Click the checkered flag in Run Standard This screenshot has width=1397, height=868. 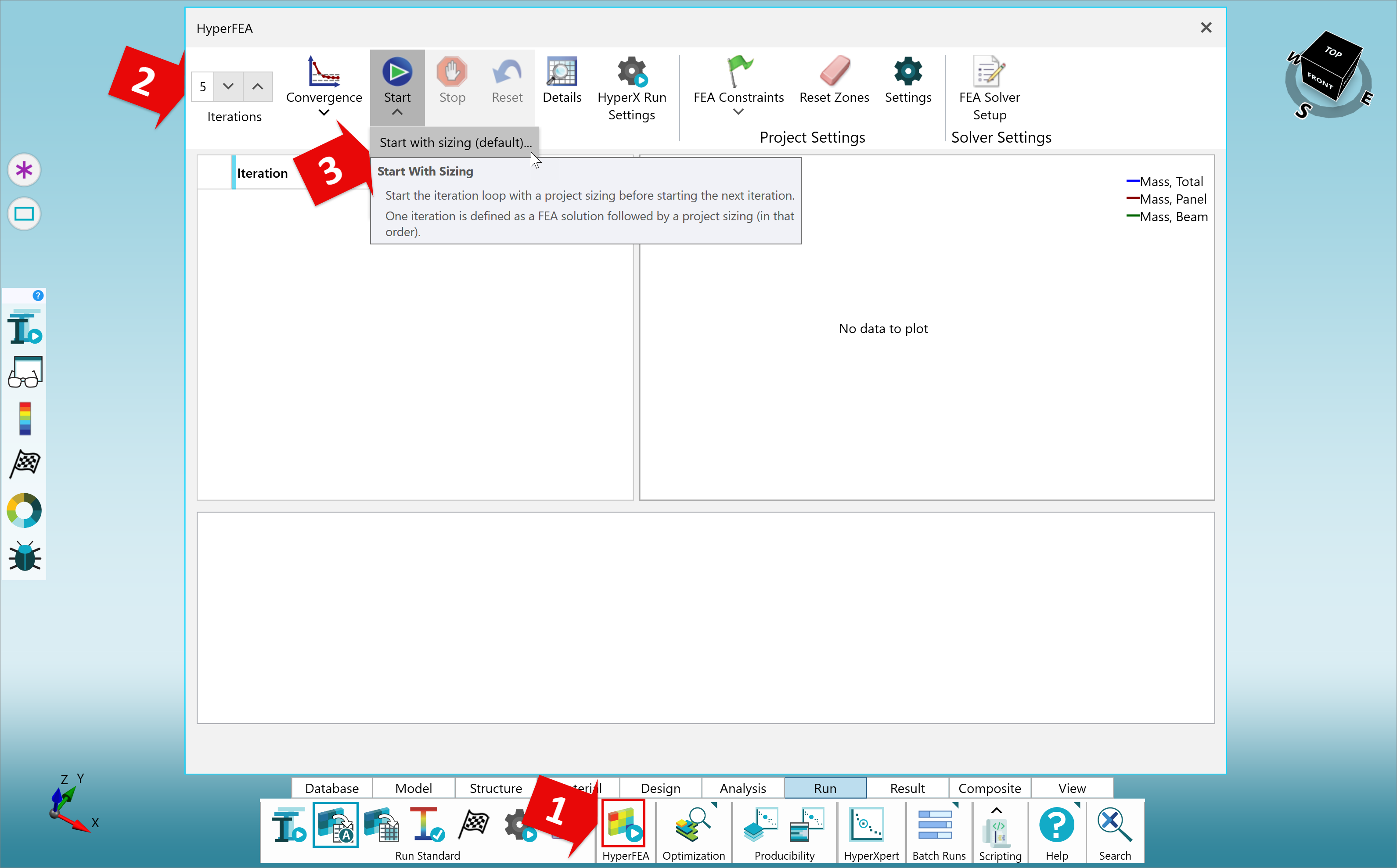tap(474, 825)
